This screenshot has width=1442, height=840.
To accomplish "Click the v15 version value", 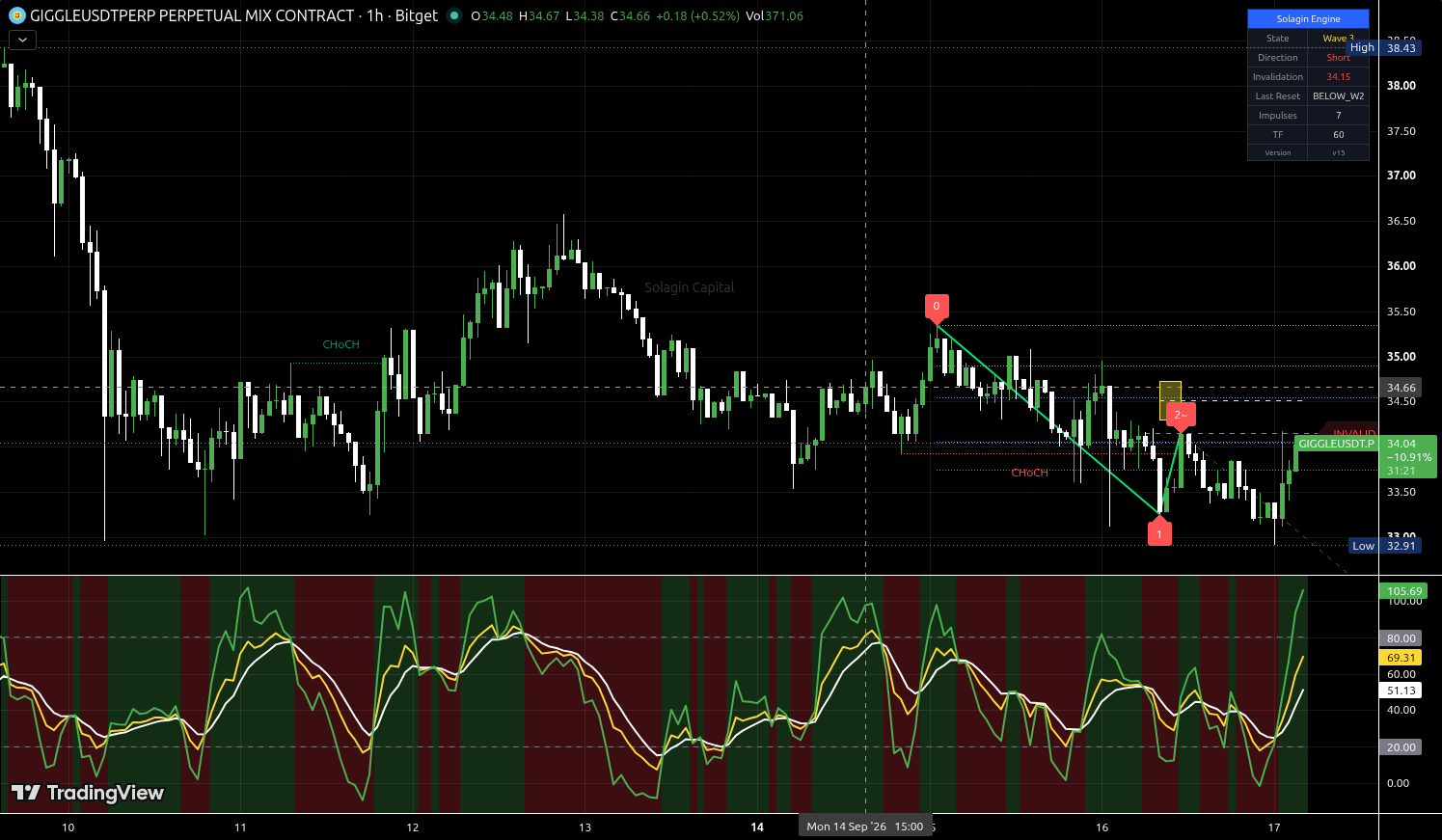I will coord(1338,152).
